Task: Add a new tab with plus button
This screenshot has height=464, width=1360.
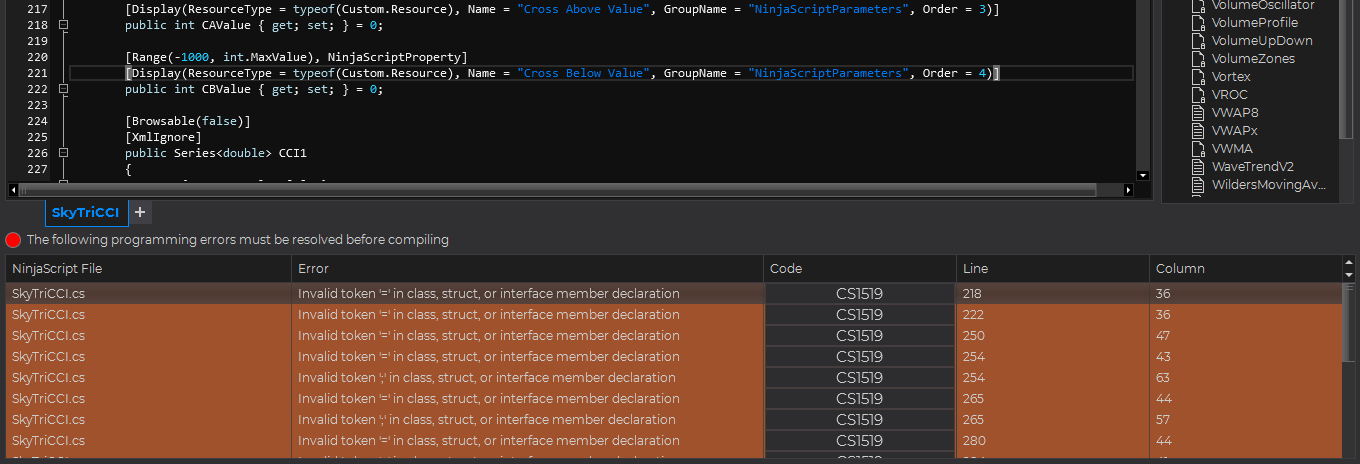Action: click(x=140, y=212)
